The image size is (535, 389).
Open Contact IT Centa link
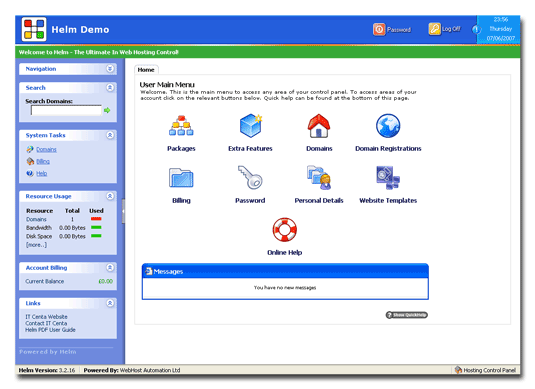(x=46, y=323)
